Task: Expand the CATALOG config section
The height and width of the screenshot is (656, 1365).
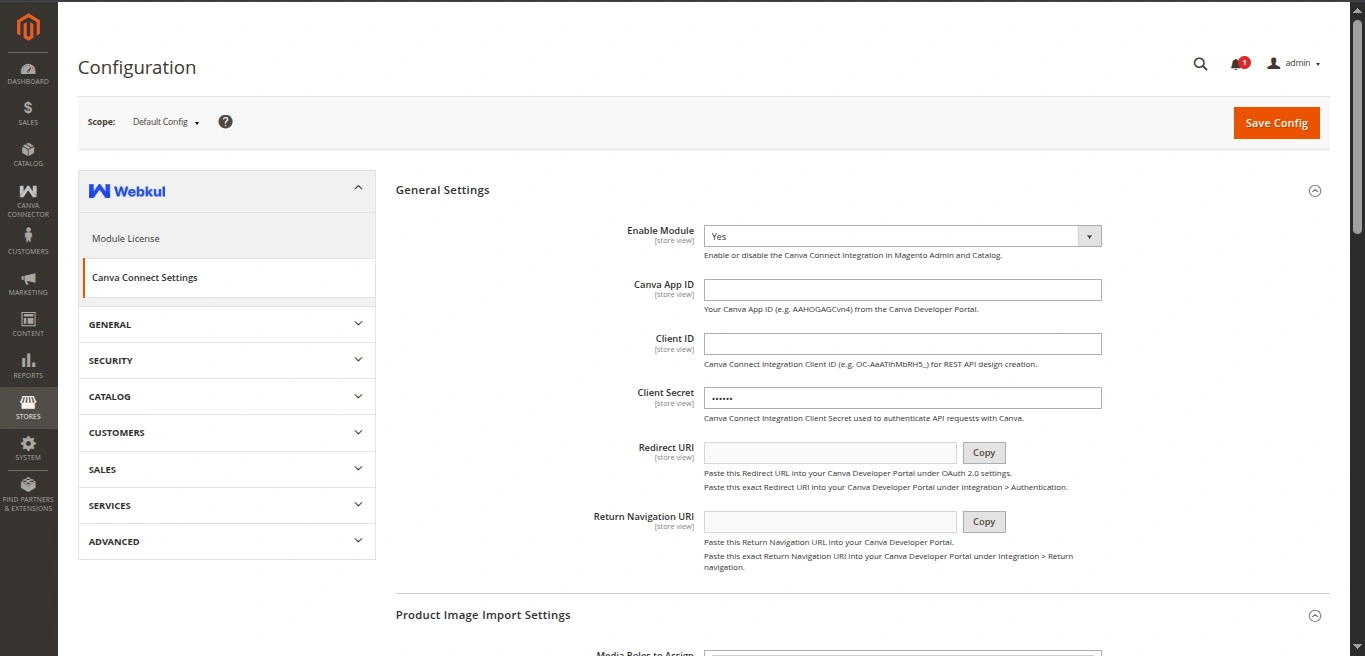Action: (227, 397)
